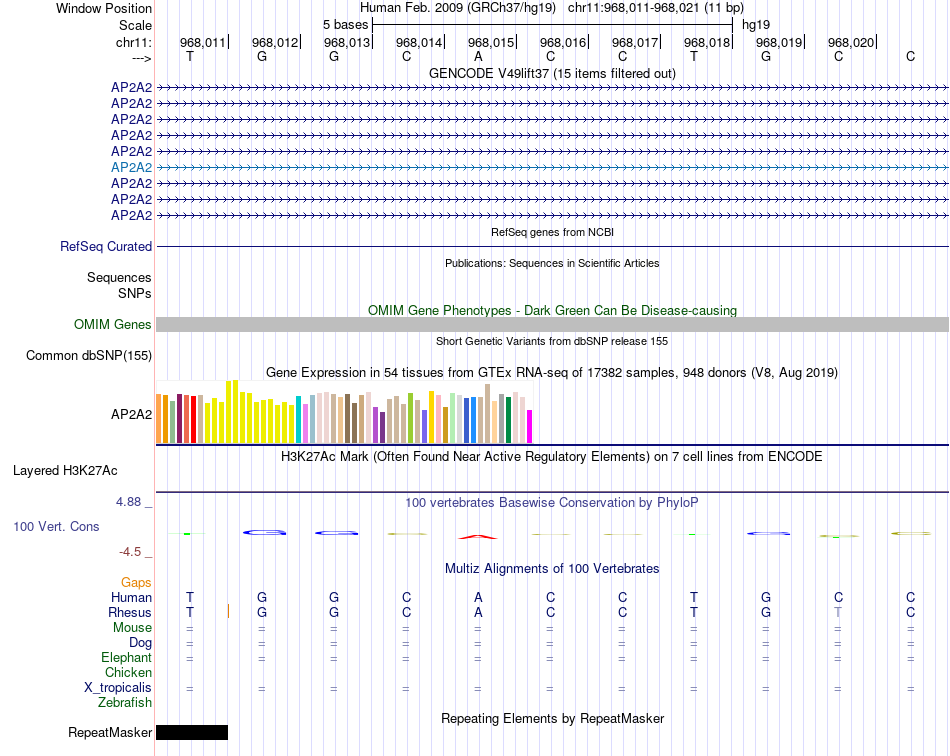This screenshot has height=756, width=950.
Task: Select the Common dbSNP(155) track label
Action: pos(88,356)
